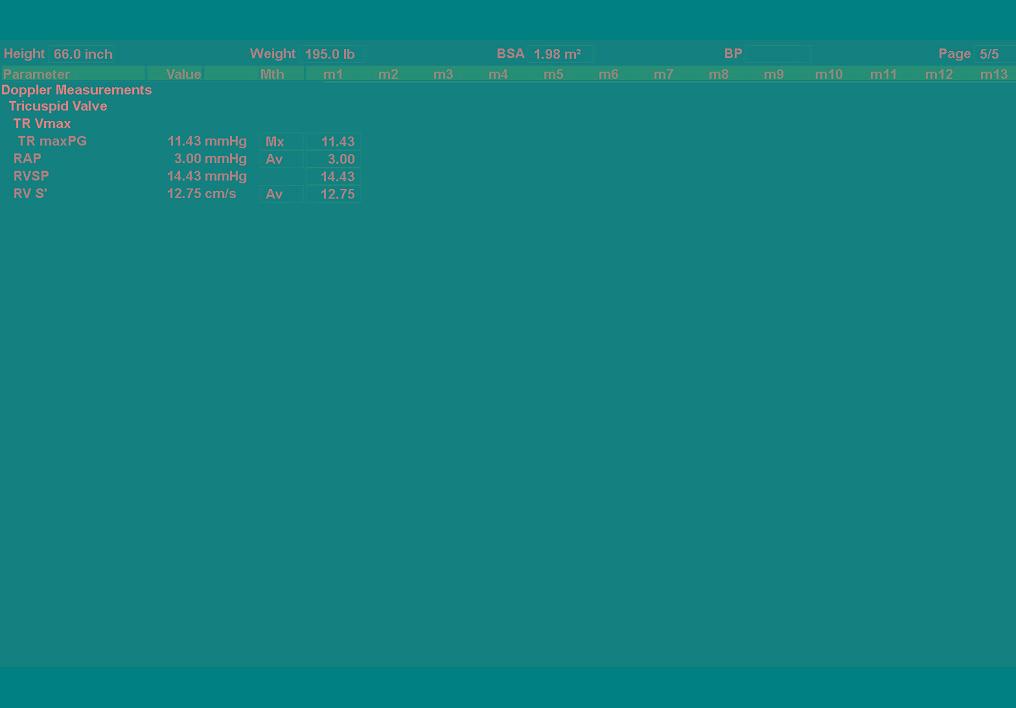Click the m1 cell for TR maxPG (11.43)
Image resolution: width=1016 pixels, height=708 pixels.
[333, 142]
